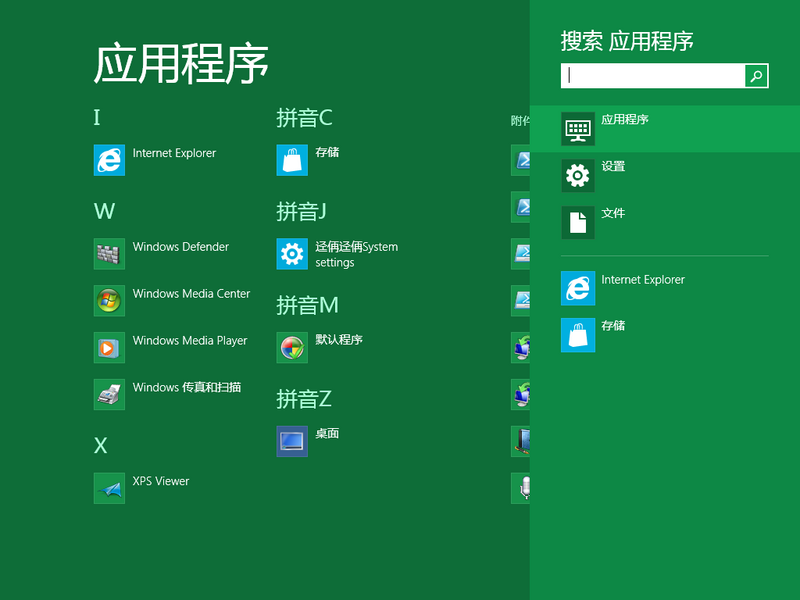Click inside the search apps text field
This screenshot has height=600, width=800.
(653, 76)
